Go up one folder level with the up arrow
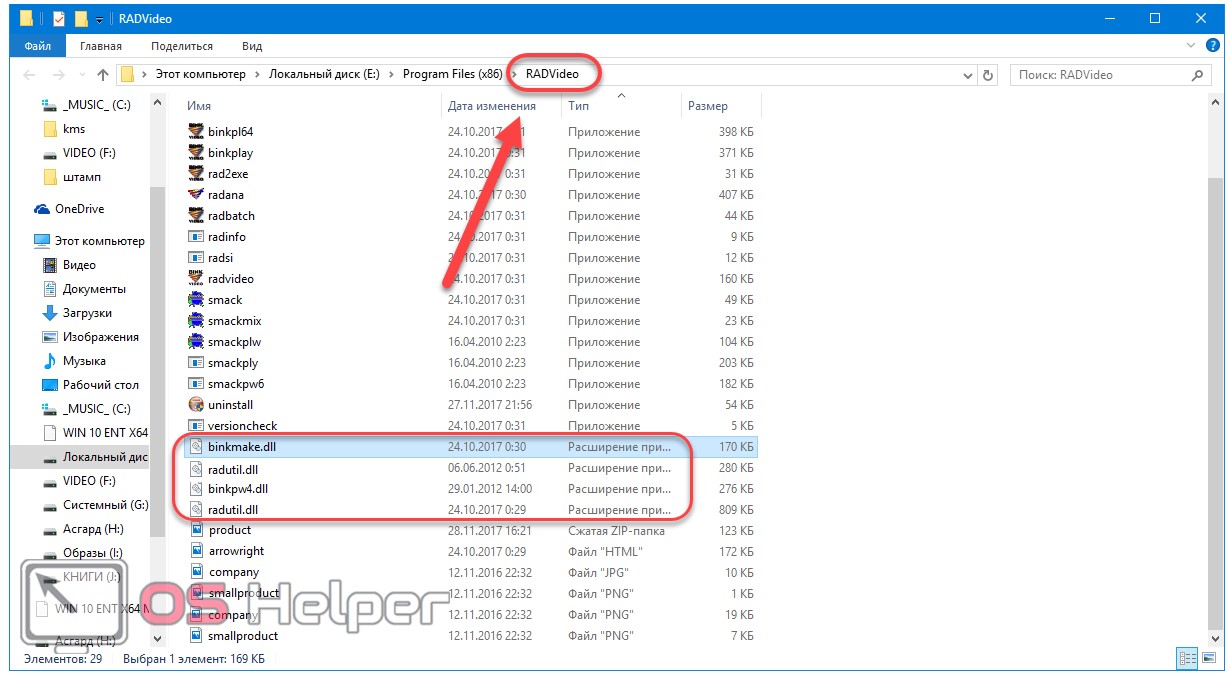The width and height of the screenshot is (1228, 674). (102, 75)
